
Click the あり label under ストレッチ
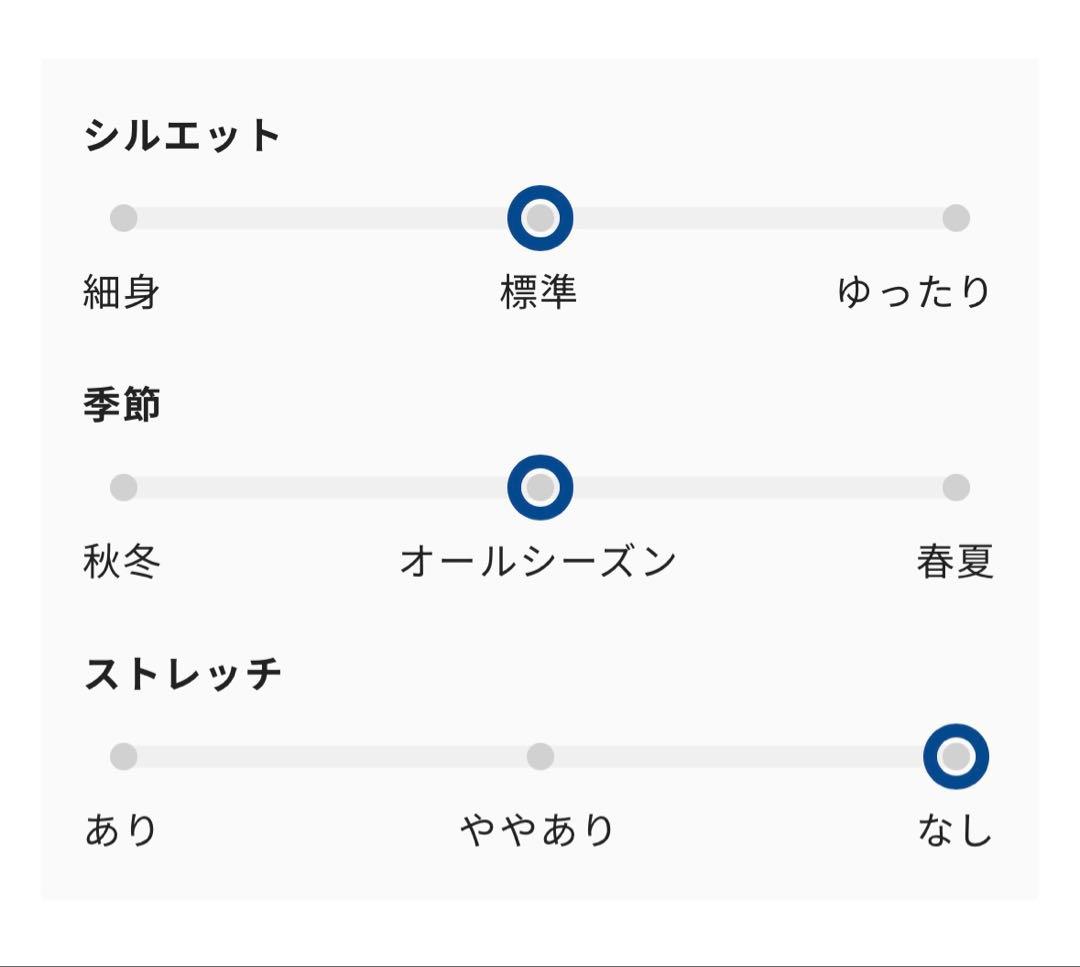coord(122,831)
